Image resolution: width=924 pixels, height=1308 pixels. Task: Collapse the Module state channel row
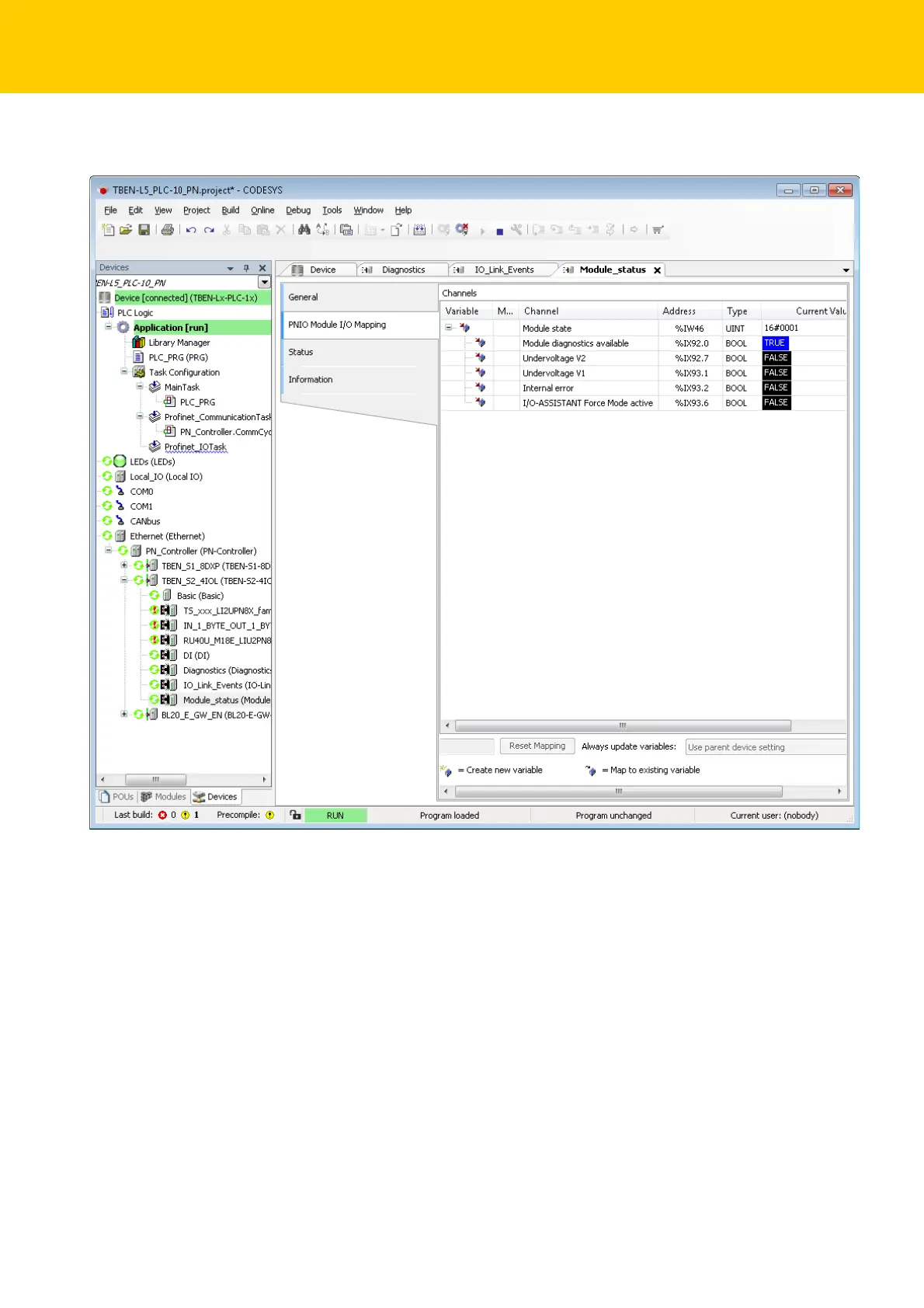pyautogui.click(x=449, y=328)
